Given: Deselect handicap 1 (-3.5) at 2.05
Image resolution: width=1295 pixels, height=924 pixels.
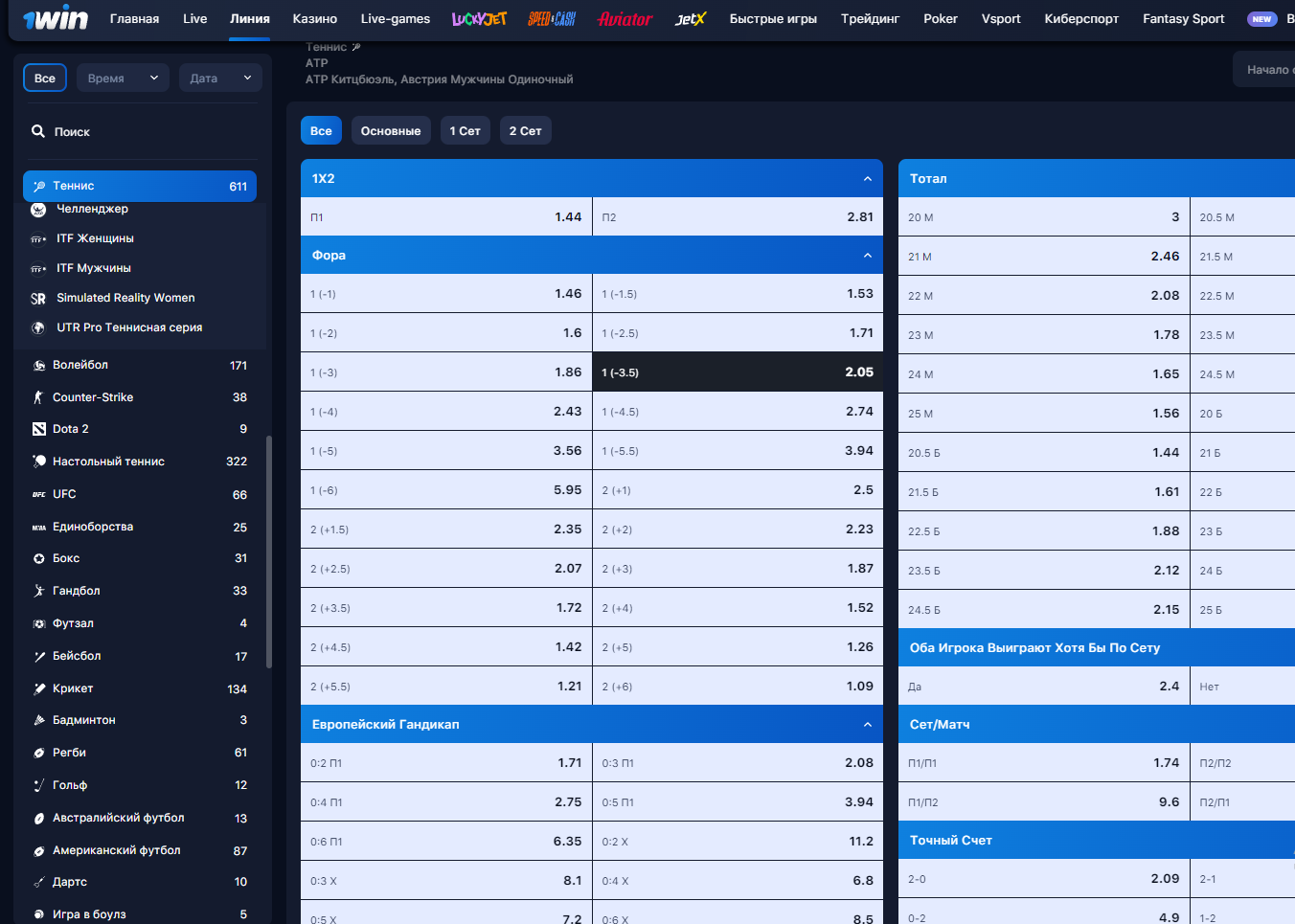Looking at the screenshot, I should (738, 372).
